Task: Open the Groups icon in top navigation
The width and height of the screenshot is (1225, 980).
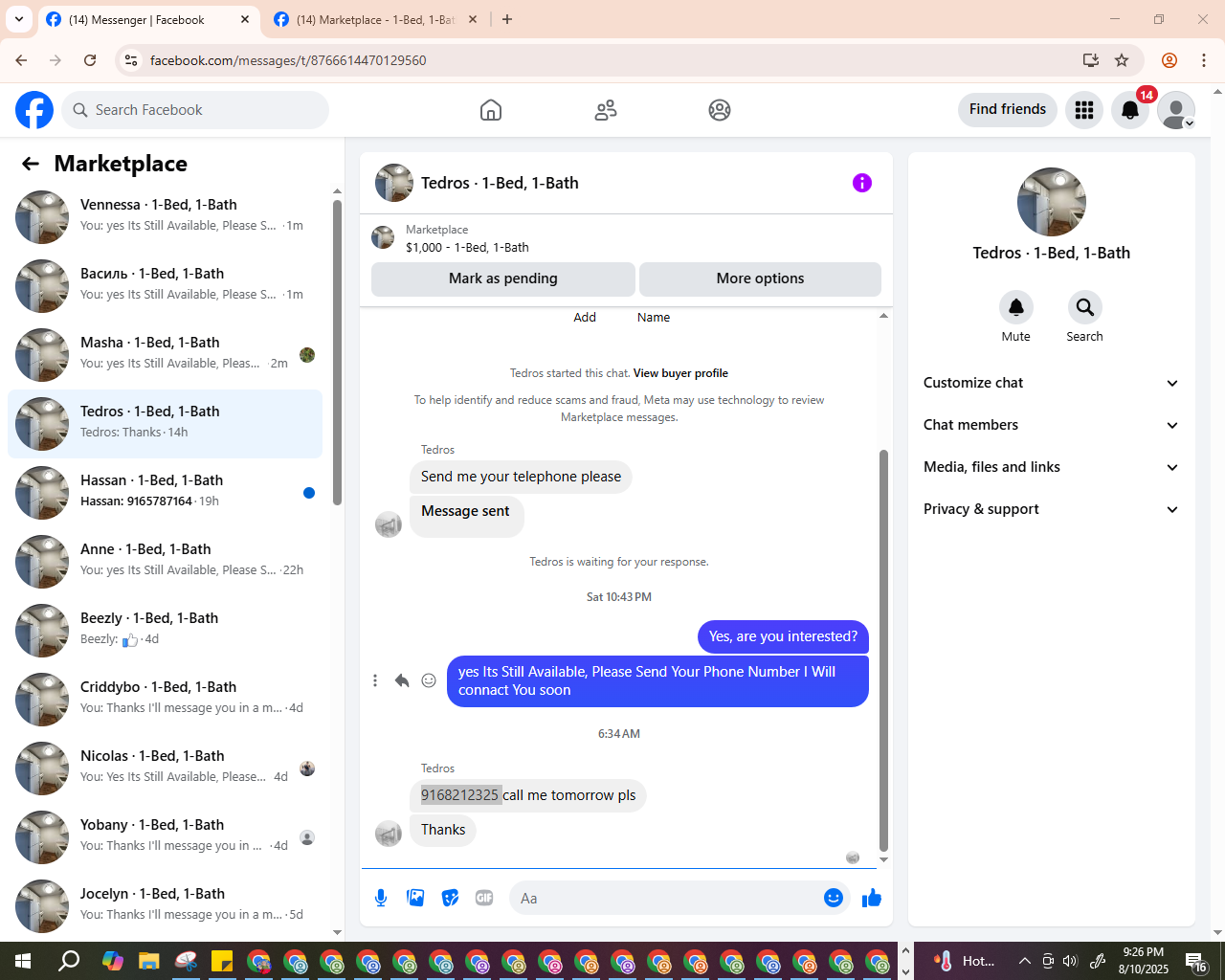Action: [x=720, y=110]
